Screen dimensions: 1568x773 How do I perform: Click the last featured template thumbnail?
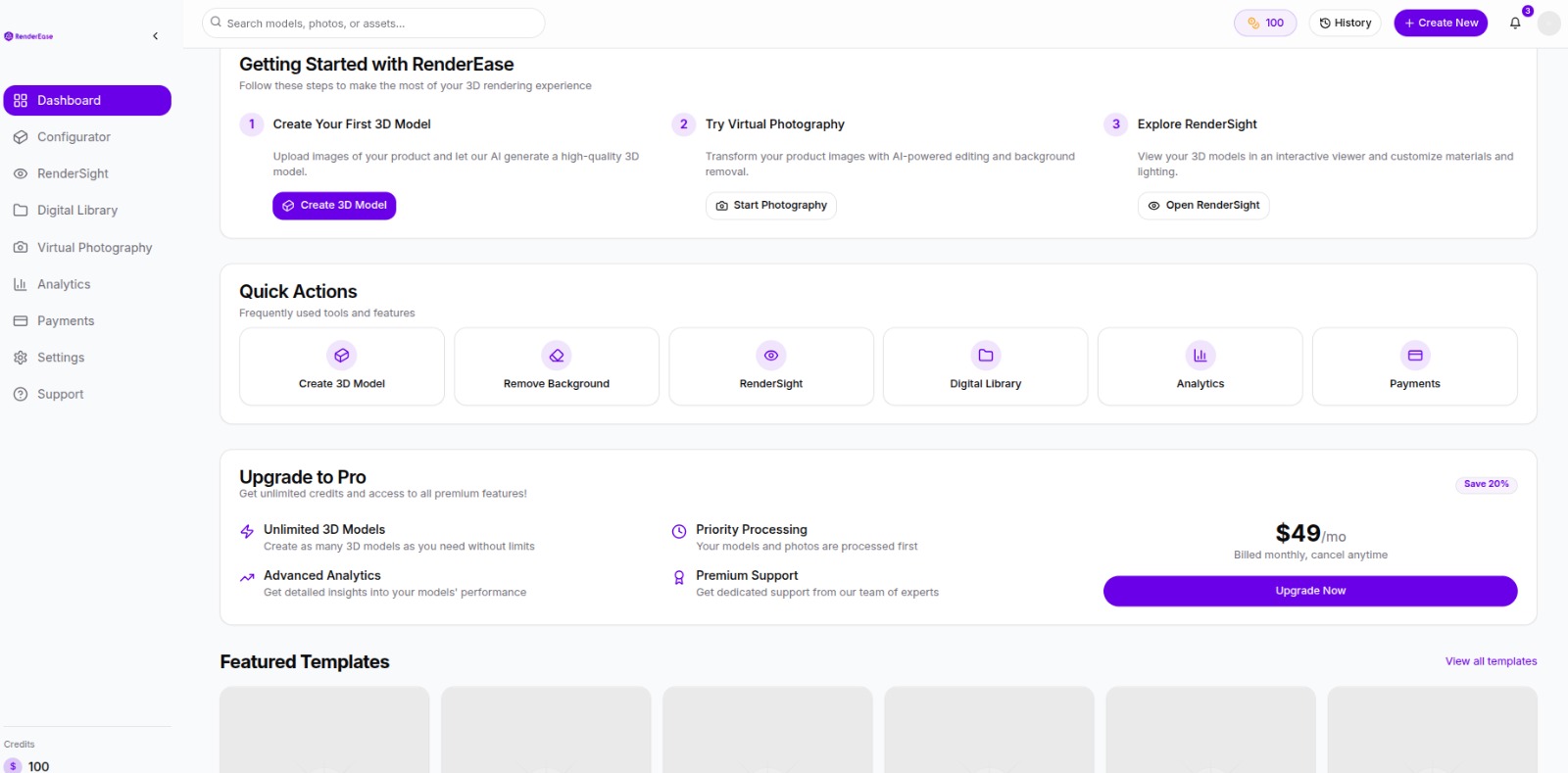1433,730
